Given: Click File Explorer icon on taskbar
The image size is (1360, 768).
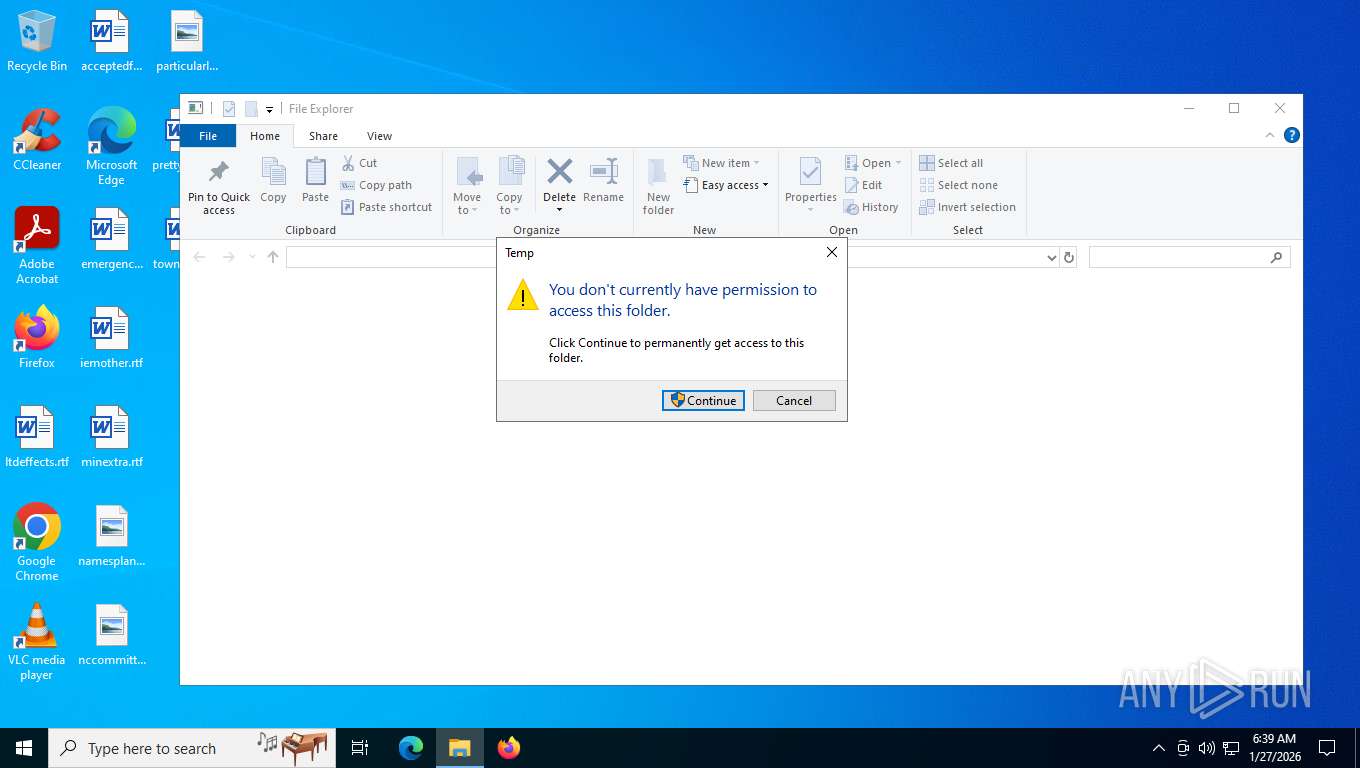Looking at the screenshot, I should click(x=459, y=748).
